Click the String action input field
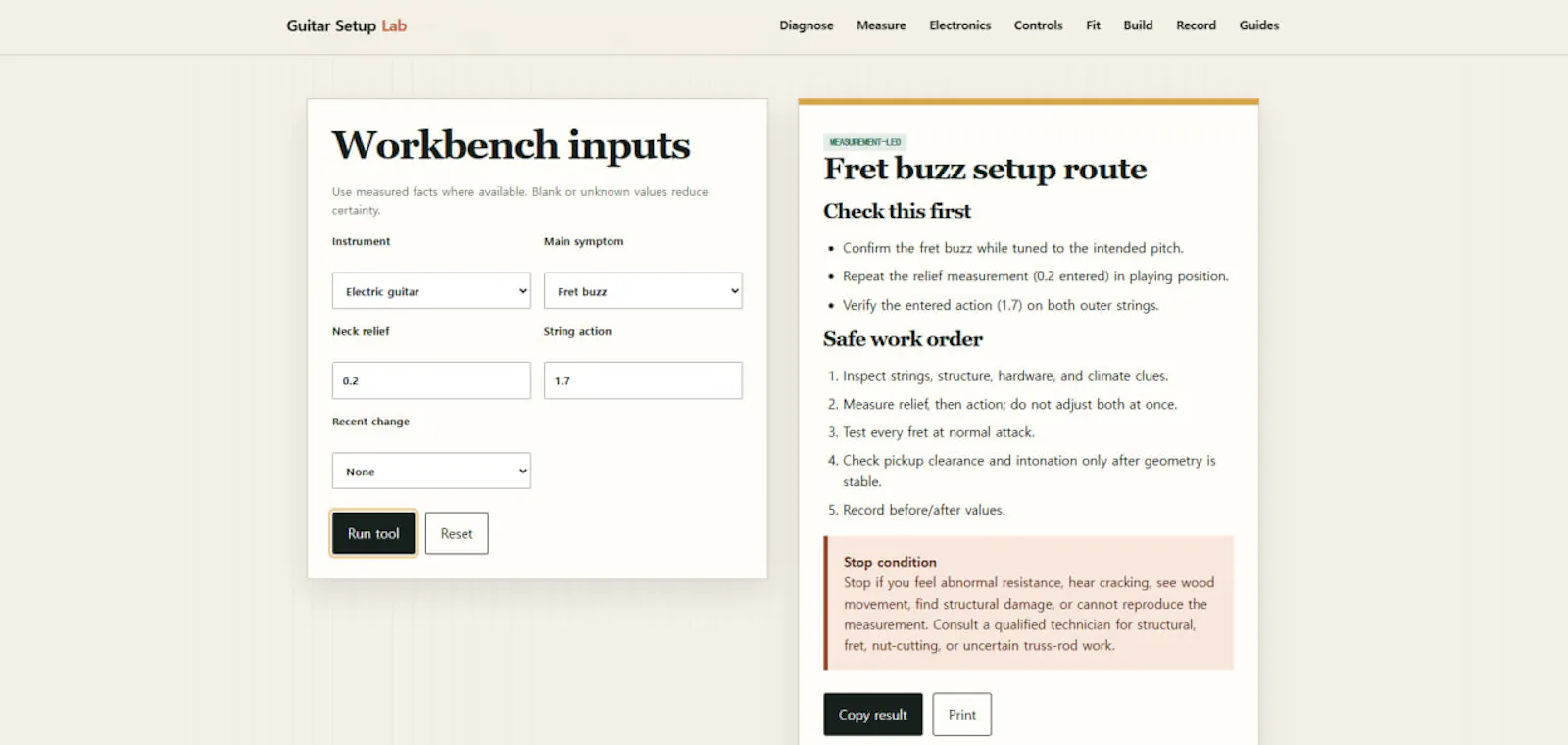Screen dimensions: 1568x745 coord(643,380)
